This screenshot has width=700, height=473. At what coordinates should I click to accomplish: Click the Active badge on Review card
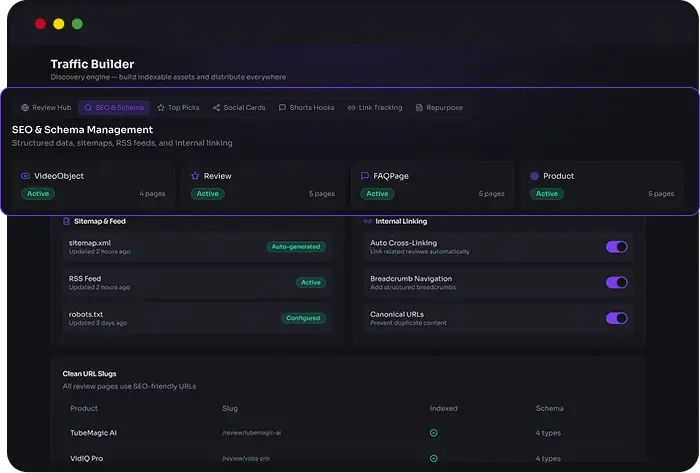[x=208, y=194]
